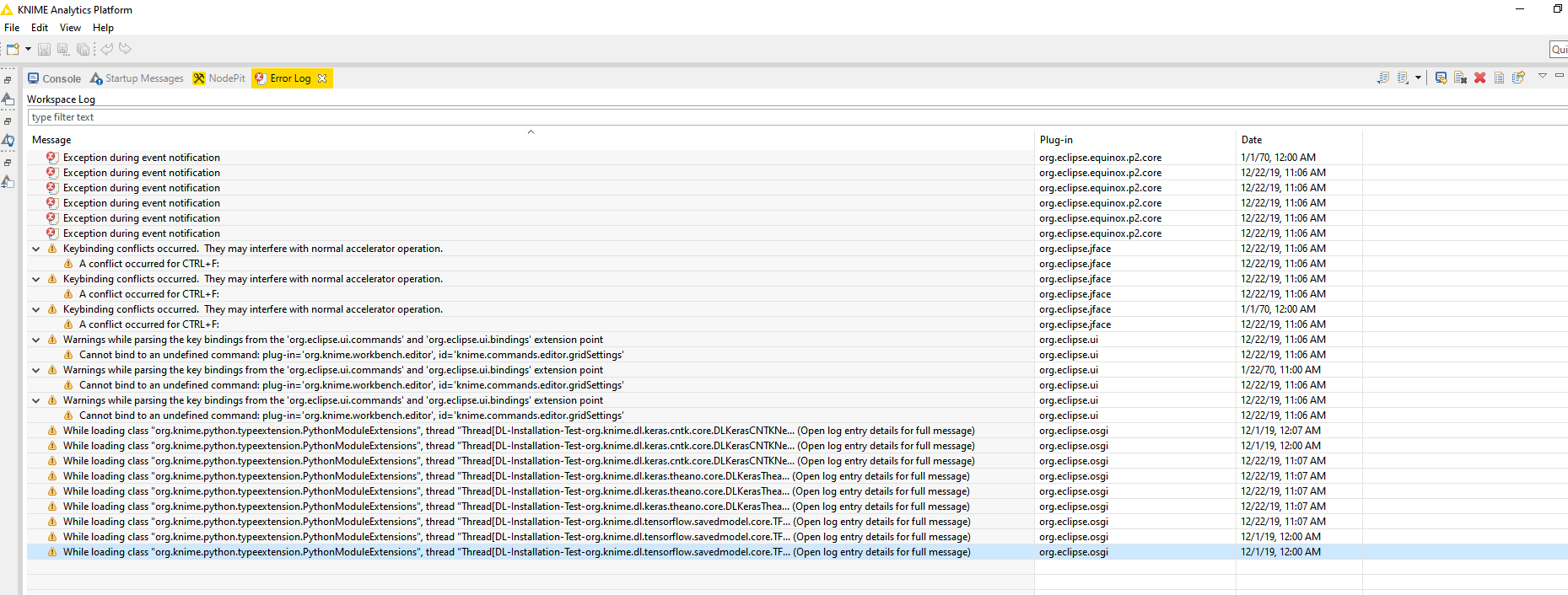Open the New wizard dropdown arrow

[x=28, y=49]
